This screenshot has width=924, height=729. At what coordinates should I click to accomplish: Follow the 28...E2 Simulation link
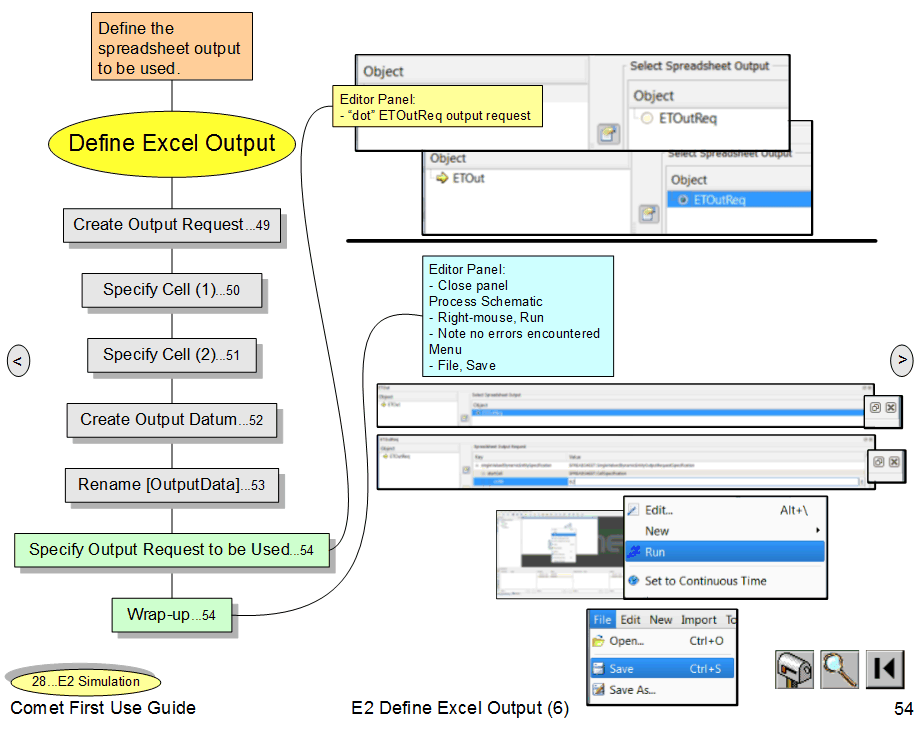(x=85, y=682)
